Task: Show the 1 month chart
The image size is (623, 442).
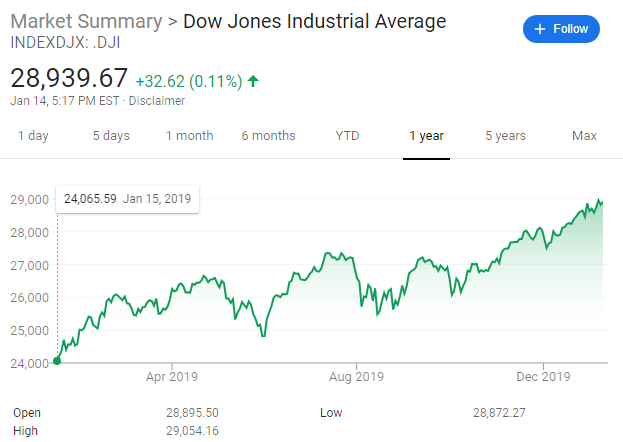Action: pos(189,136)
